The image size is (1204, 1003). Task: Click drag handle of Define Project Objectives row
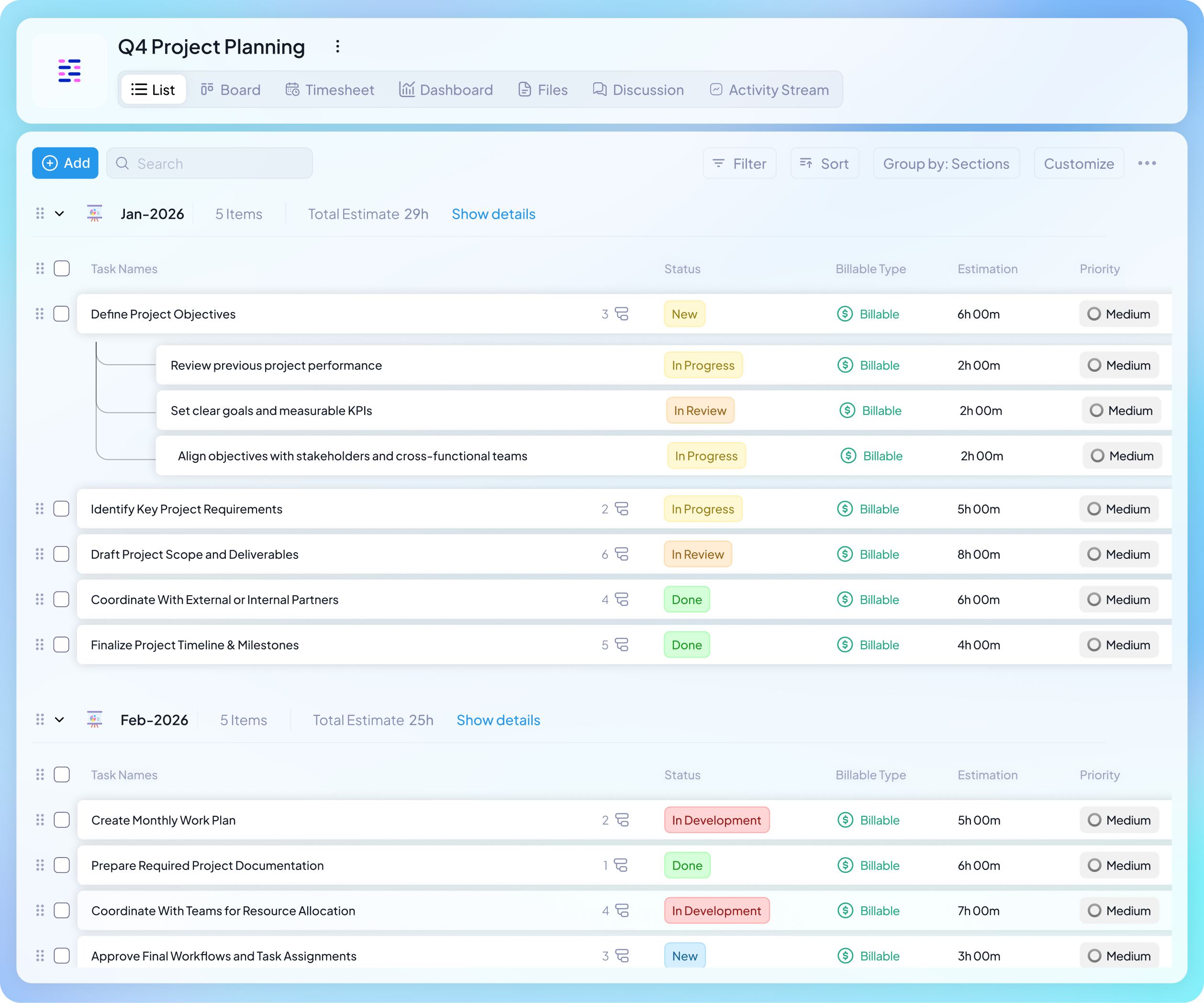pos(40,314)
